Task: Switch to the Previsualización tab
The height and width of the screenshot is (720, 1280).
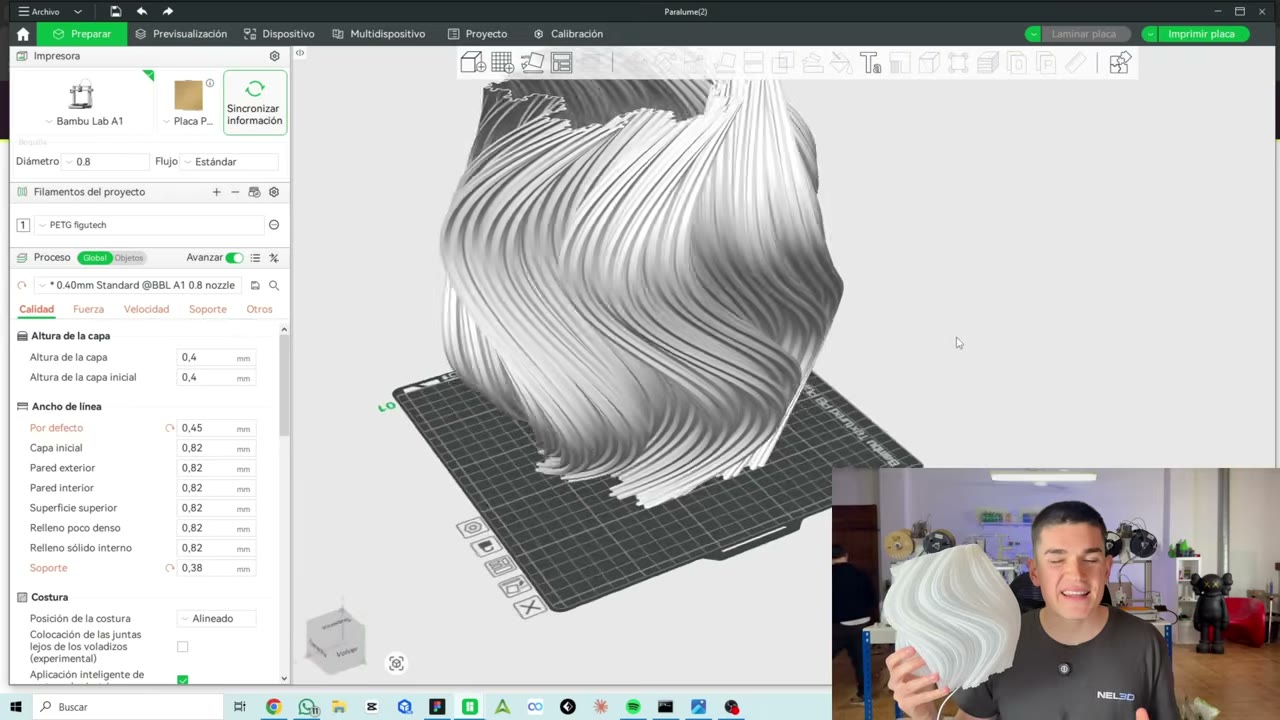Action: [181, 34]
